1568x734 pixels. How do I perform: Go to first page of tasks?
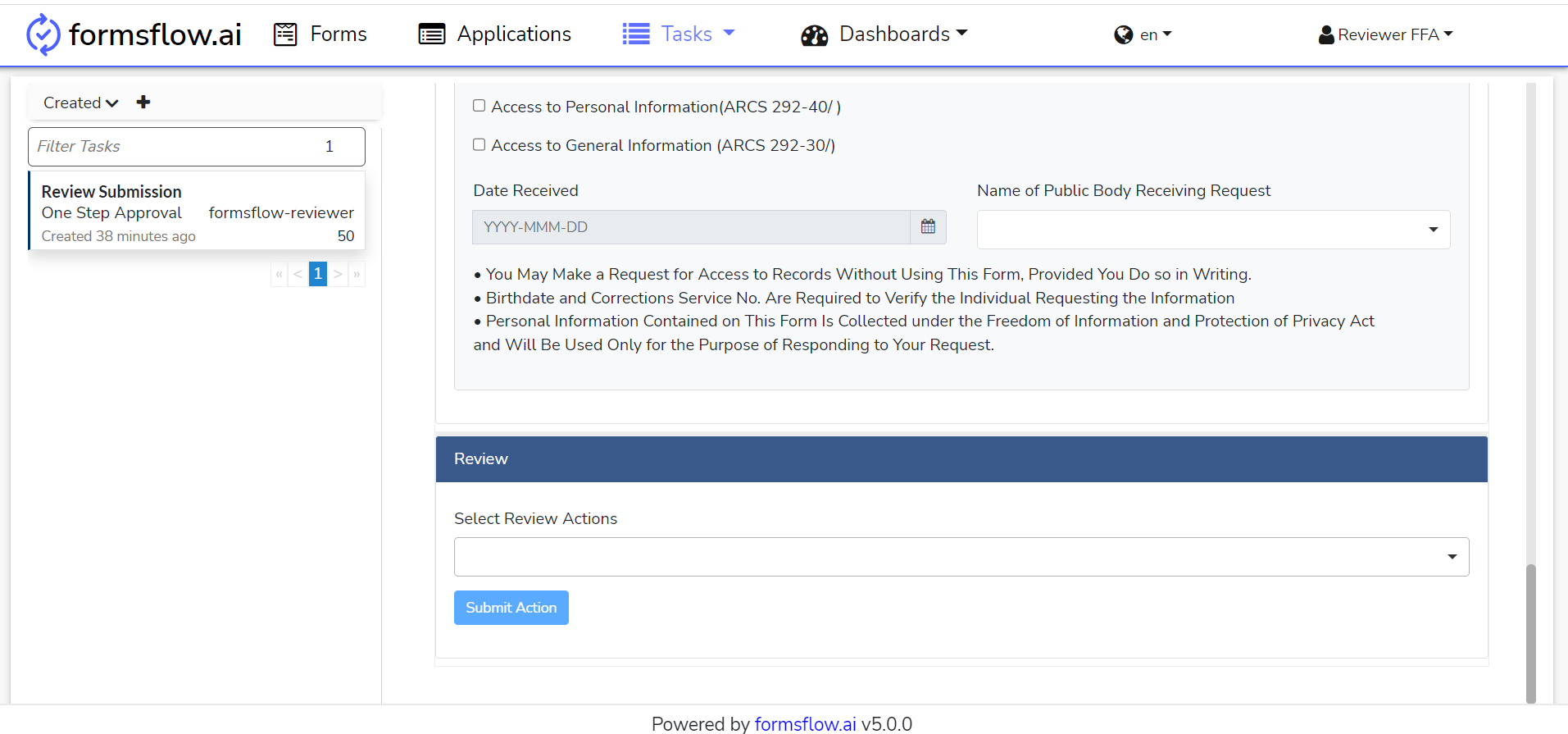tap(280, 274)
